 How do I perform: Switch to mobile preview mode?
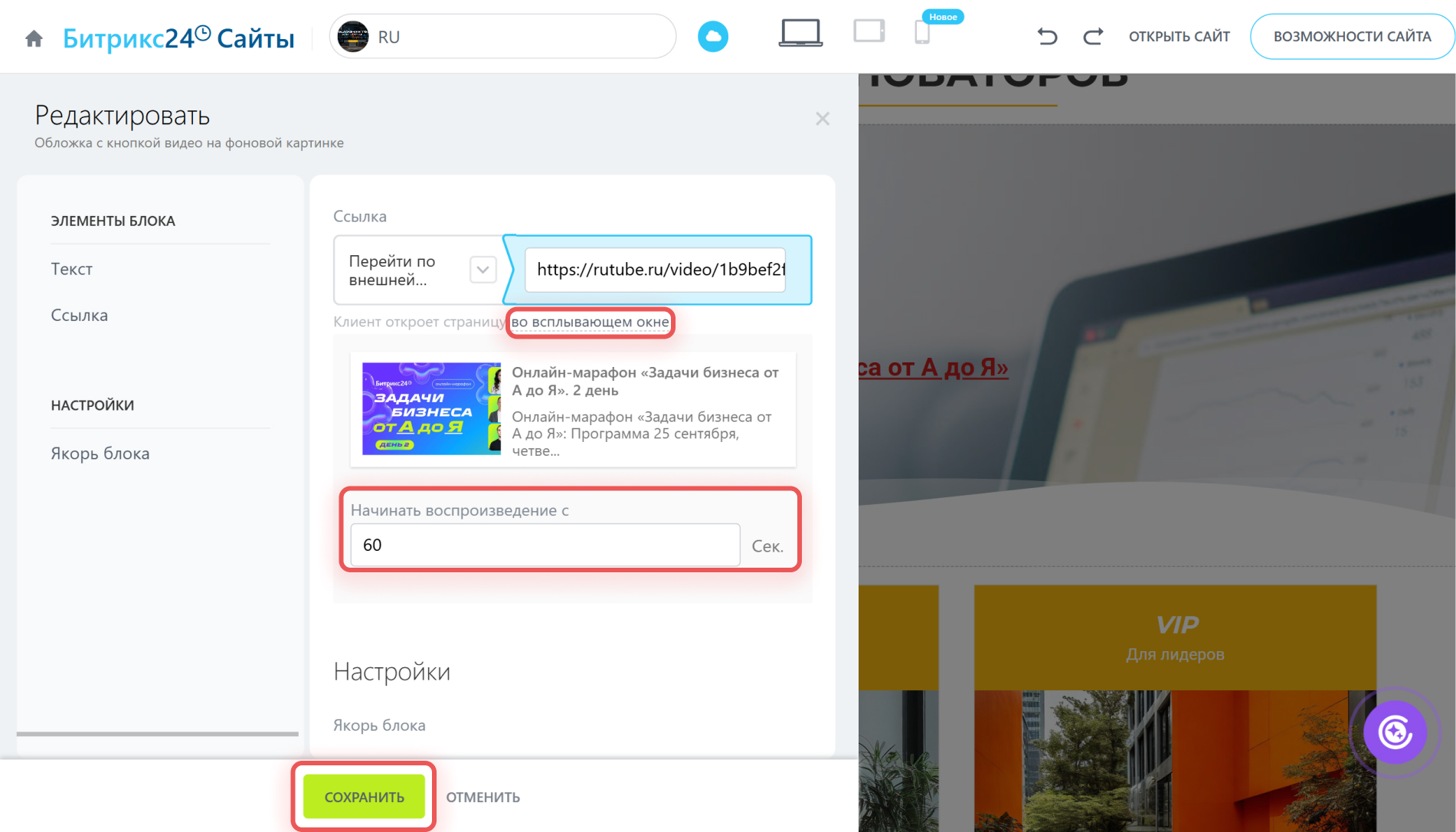click(922, 33)
